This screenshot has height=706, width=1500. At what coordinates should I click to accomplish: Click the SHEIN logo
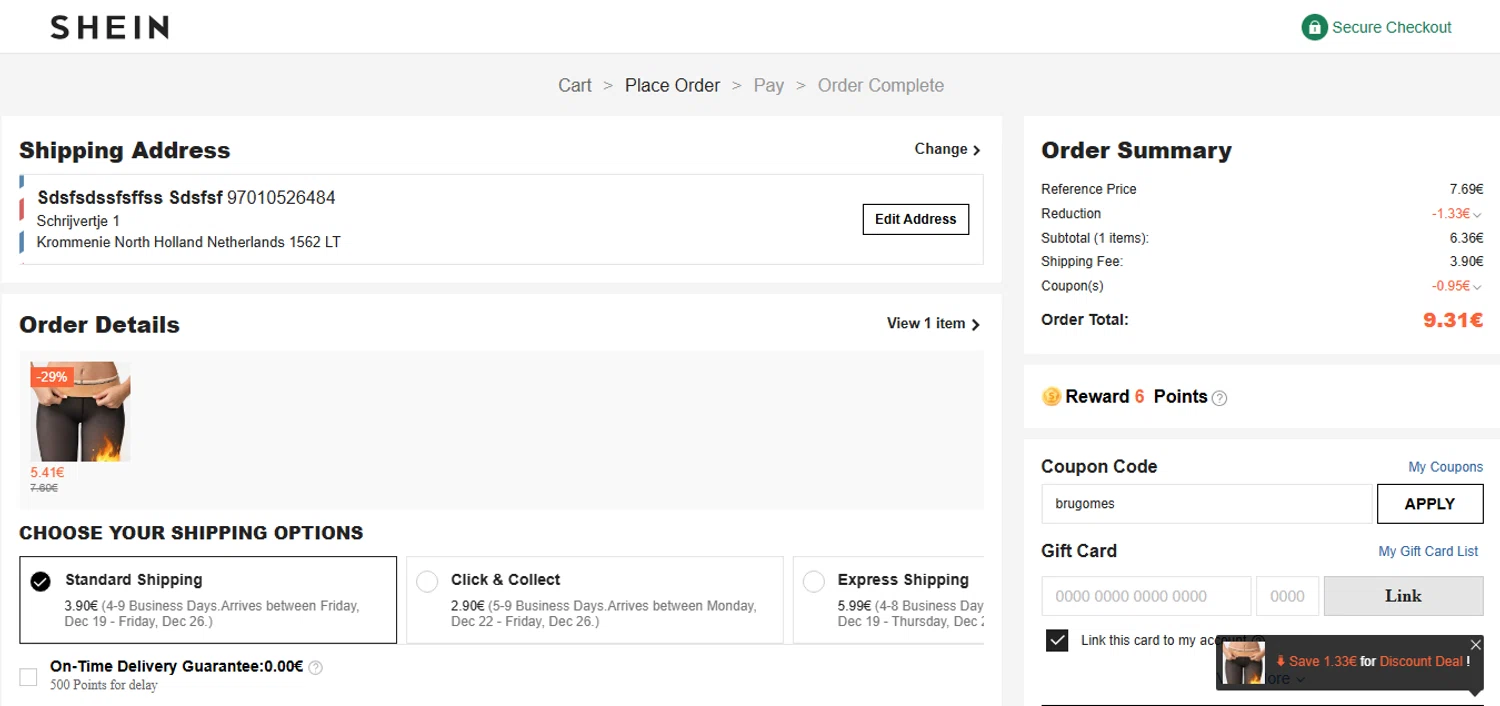click(109, 27)
